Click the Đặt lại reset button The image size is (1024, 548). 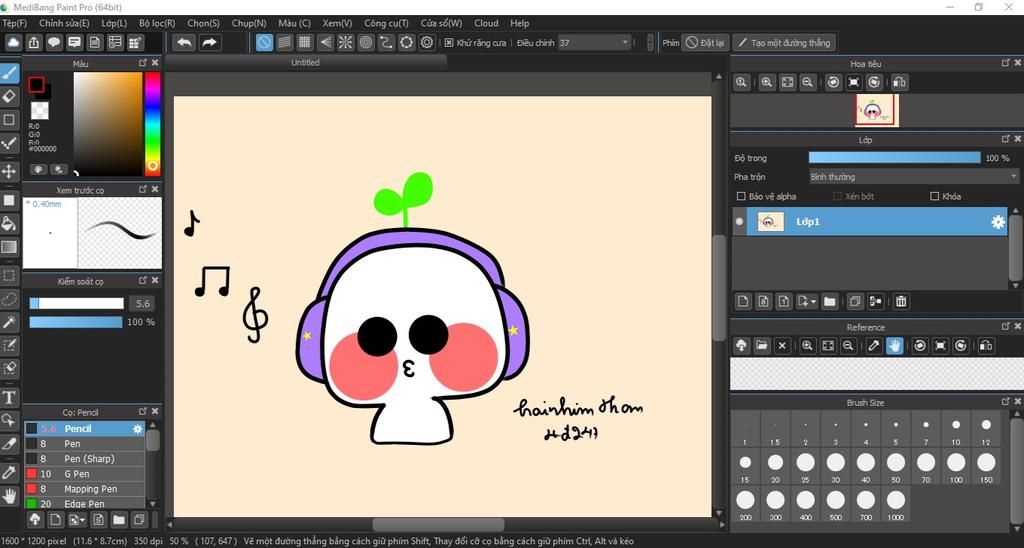pos(706,43)
